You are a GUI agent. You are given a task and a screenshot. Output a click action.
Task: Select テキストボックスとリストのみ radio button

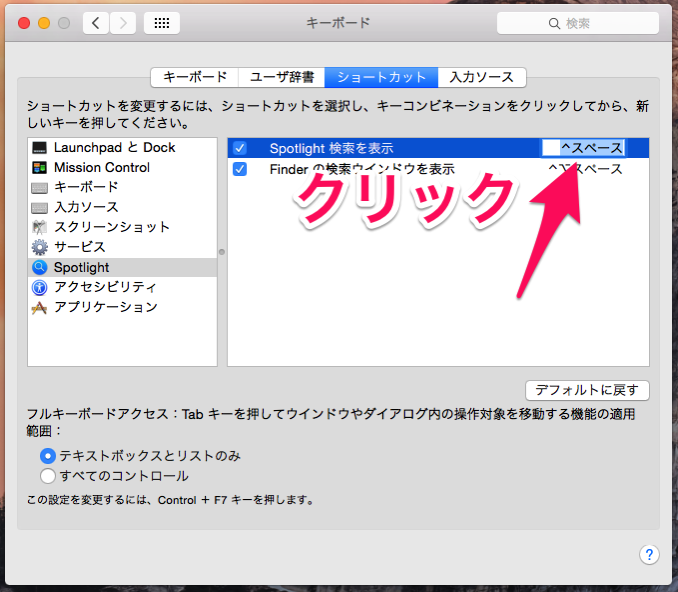(x=48, y=456)
